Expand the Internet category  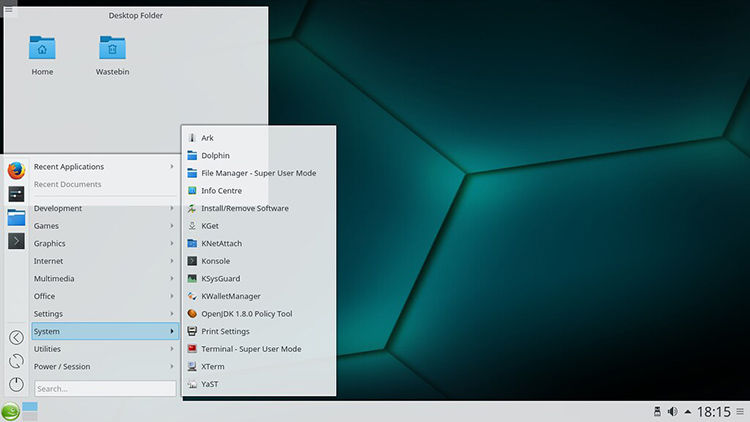click(x=105, y=261)
